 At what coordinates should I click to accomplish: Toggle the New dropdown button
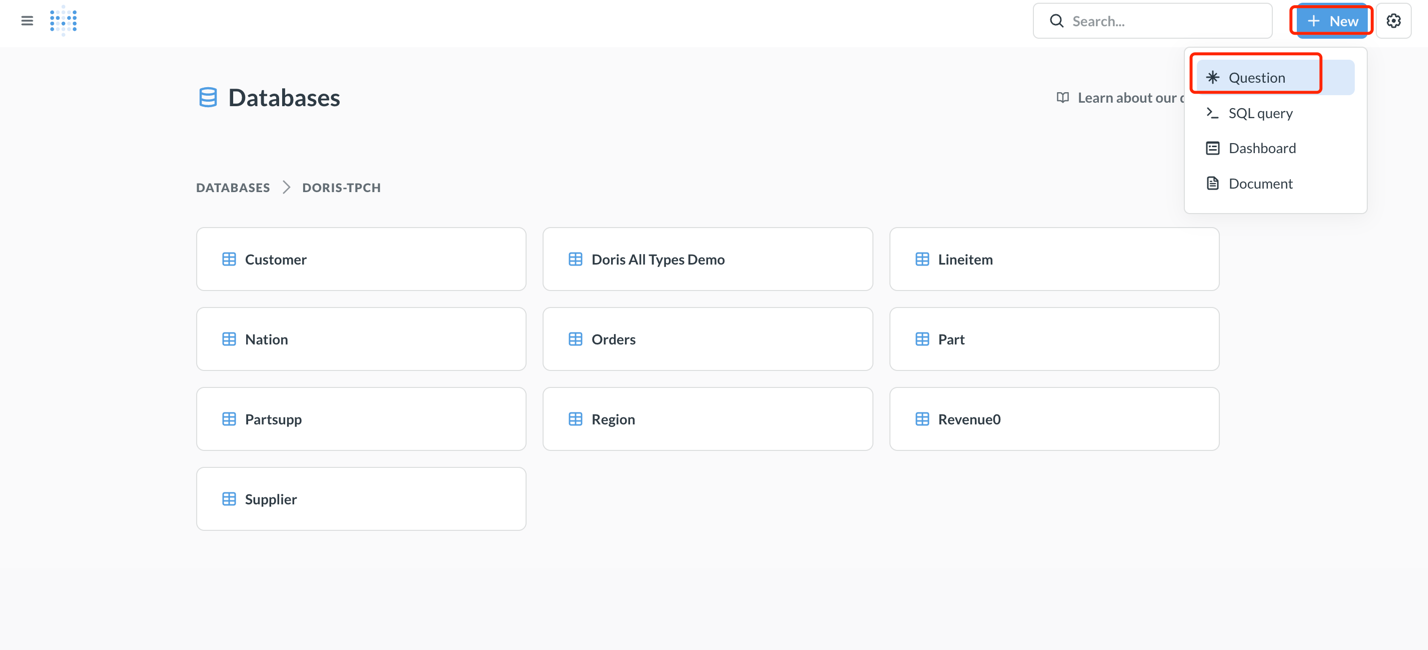[x=1332, y=21]
